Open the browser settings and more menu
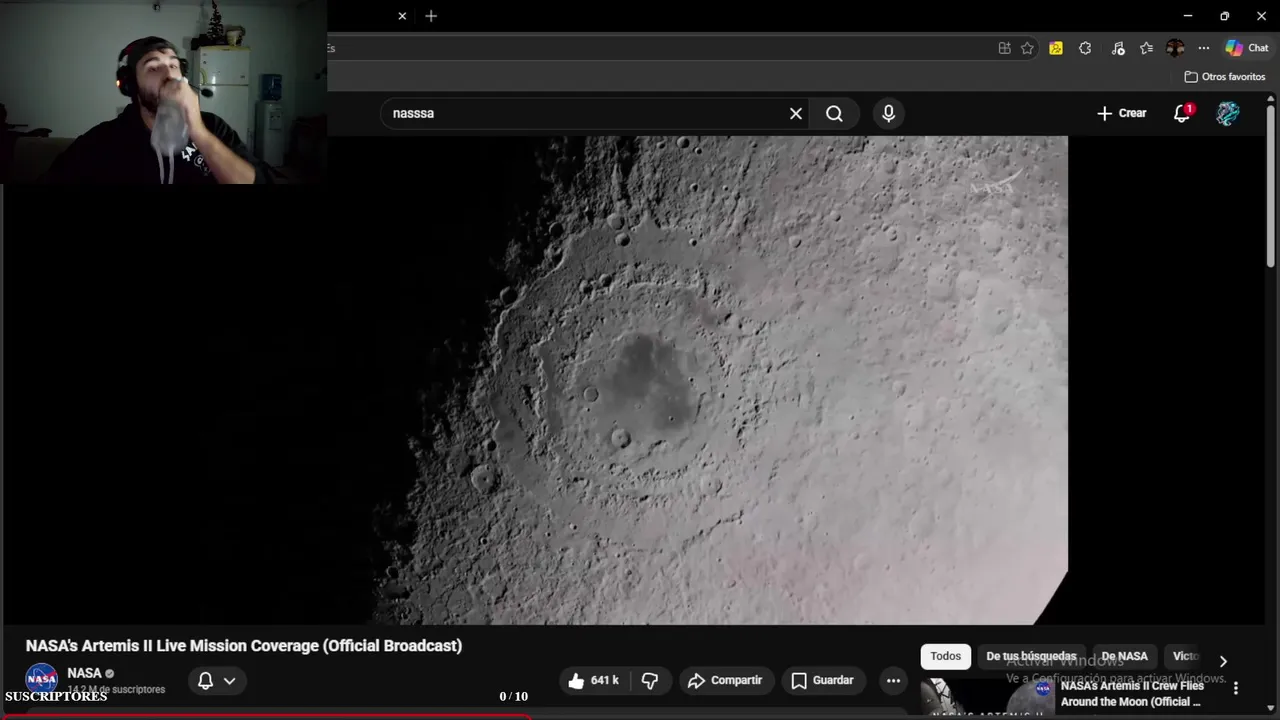 (1204, 48)
